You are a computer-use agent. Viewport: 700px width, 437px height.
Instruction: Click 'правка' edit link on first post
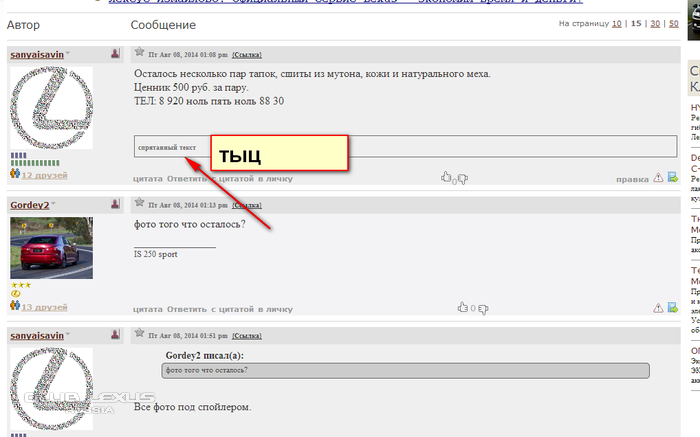tap(630, 180)
